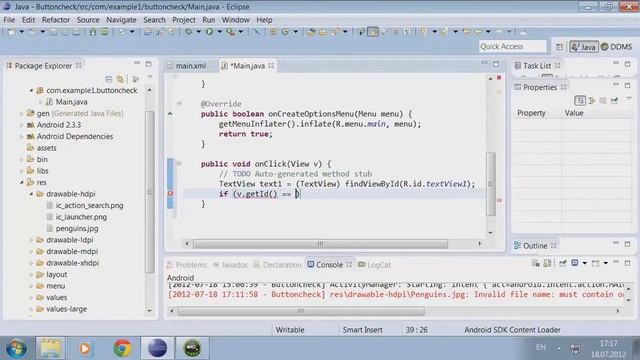
Task: Click the Open Perspective icon beside Java
Action: [x=559, y=47]
